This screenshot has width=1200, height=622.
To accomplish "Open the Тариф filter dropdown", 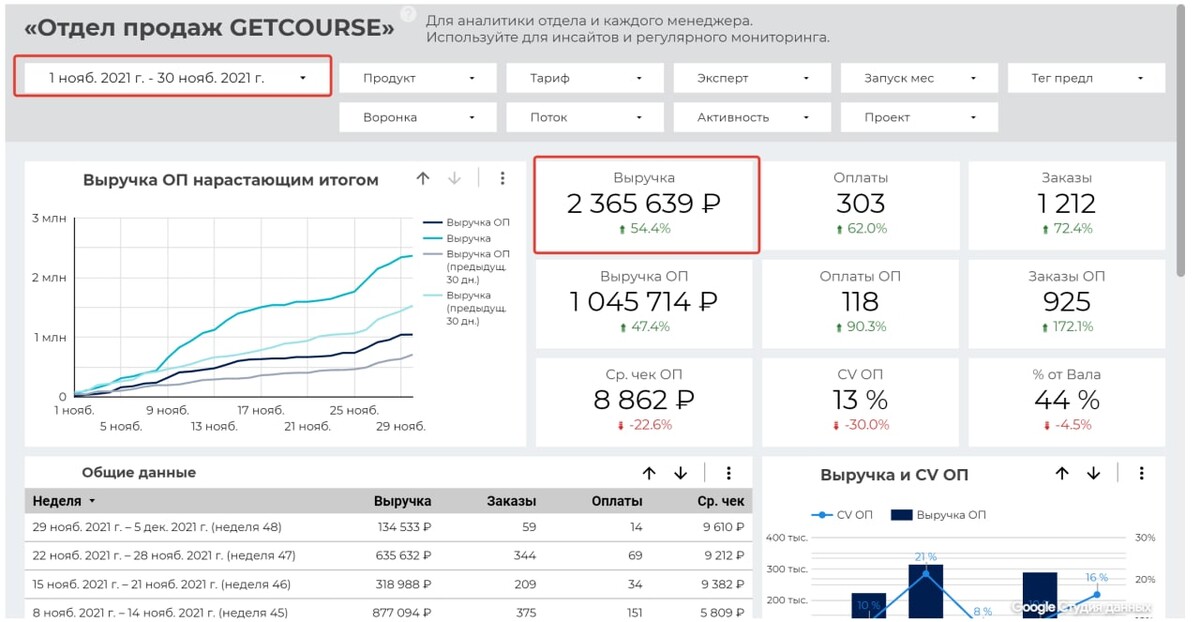I will (585, 78).
